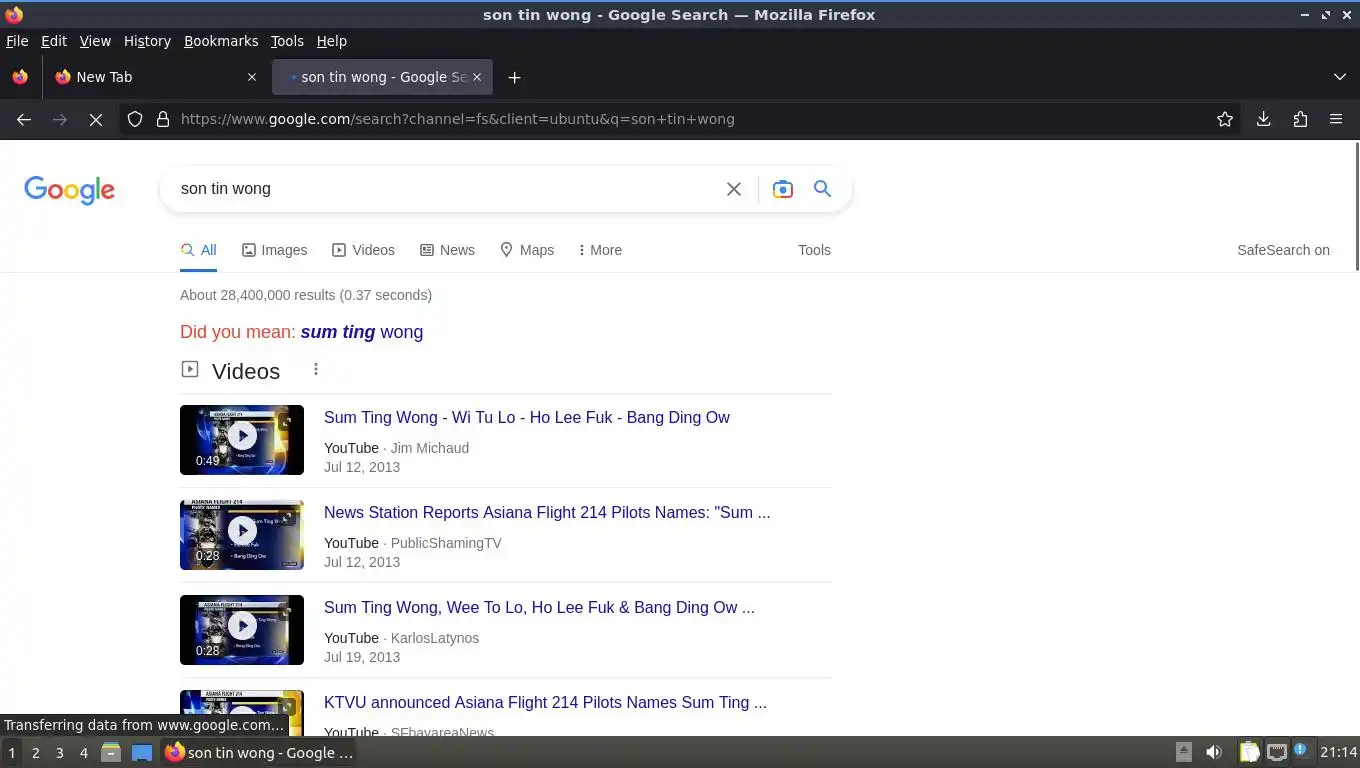1360x768 pixels.
Task: Search by image with camera icon
Action: coord(783,189)
